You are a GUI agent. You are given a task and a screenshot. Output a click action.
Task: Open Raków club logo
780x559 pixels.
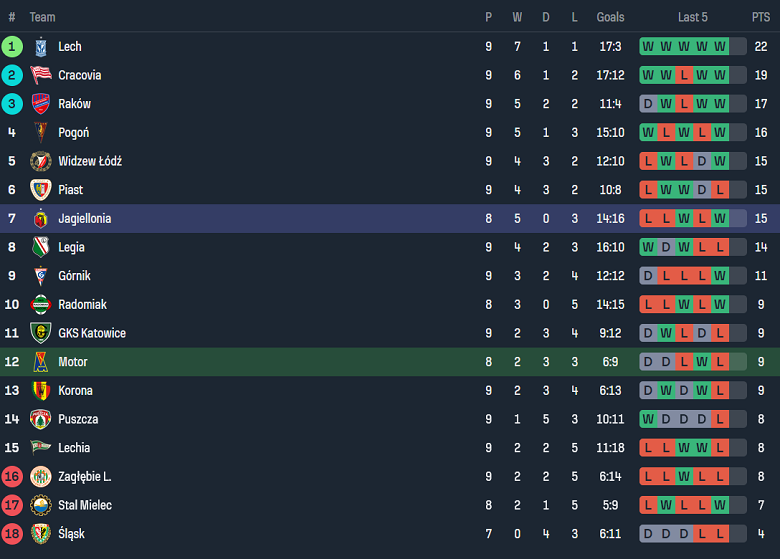41,104
